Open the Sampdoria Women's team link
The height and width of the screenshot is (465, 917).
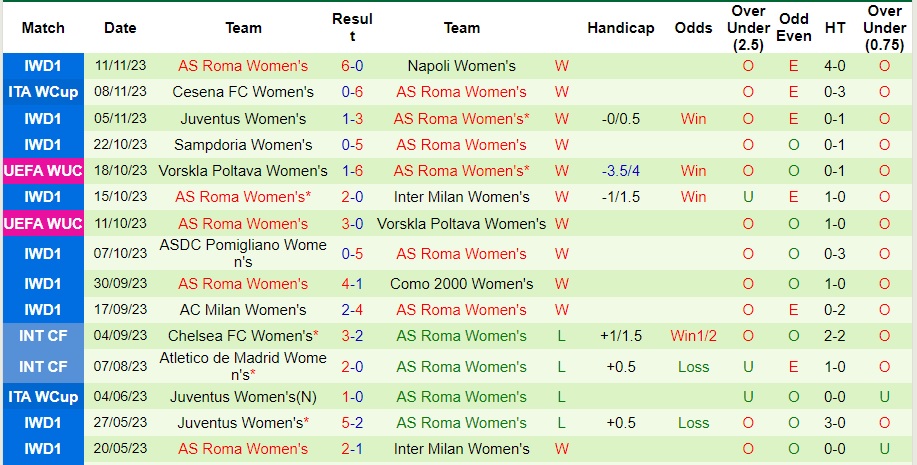(x=243, y=145)
